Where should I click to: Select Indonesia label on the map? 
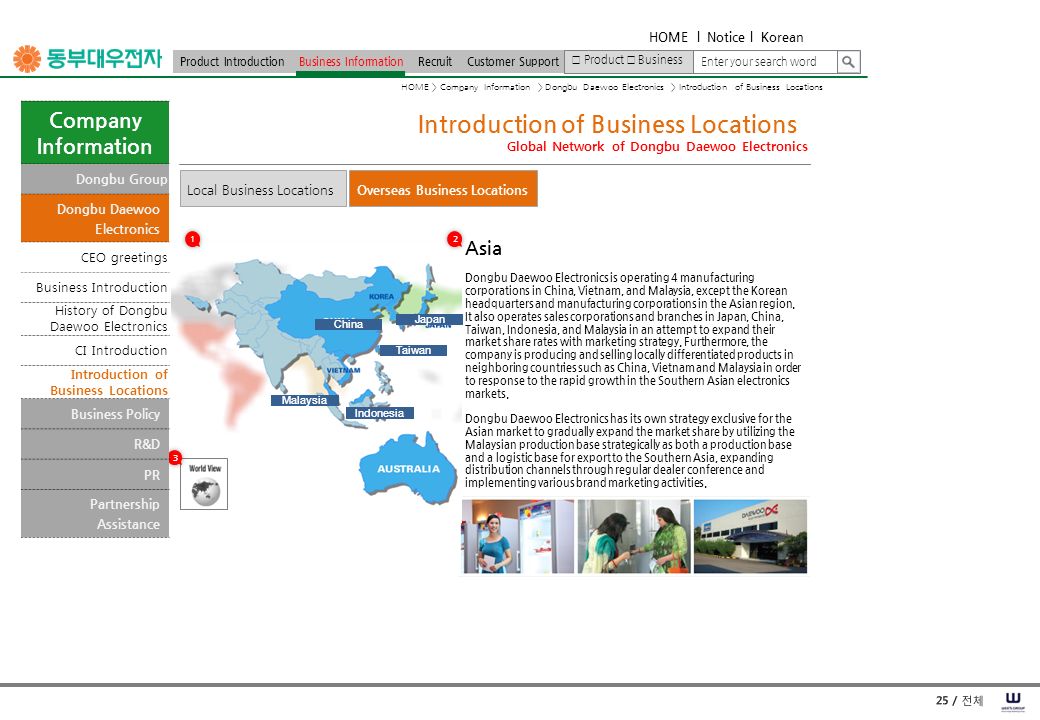pos(379,413)
